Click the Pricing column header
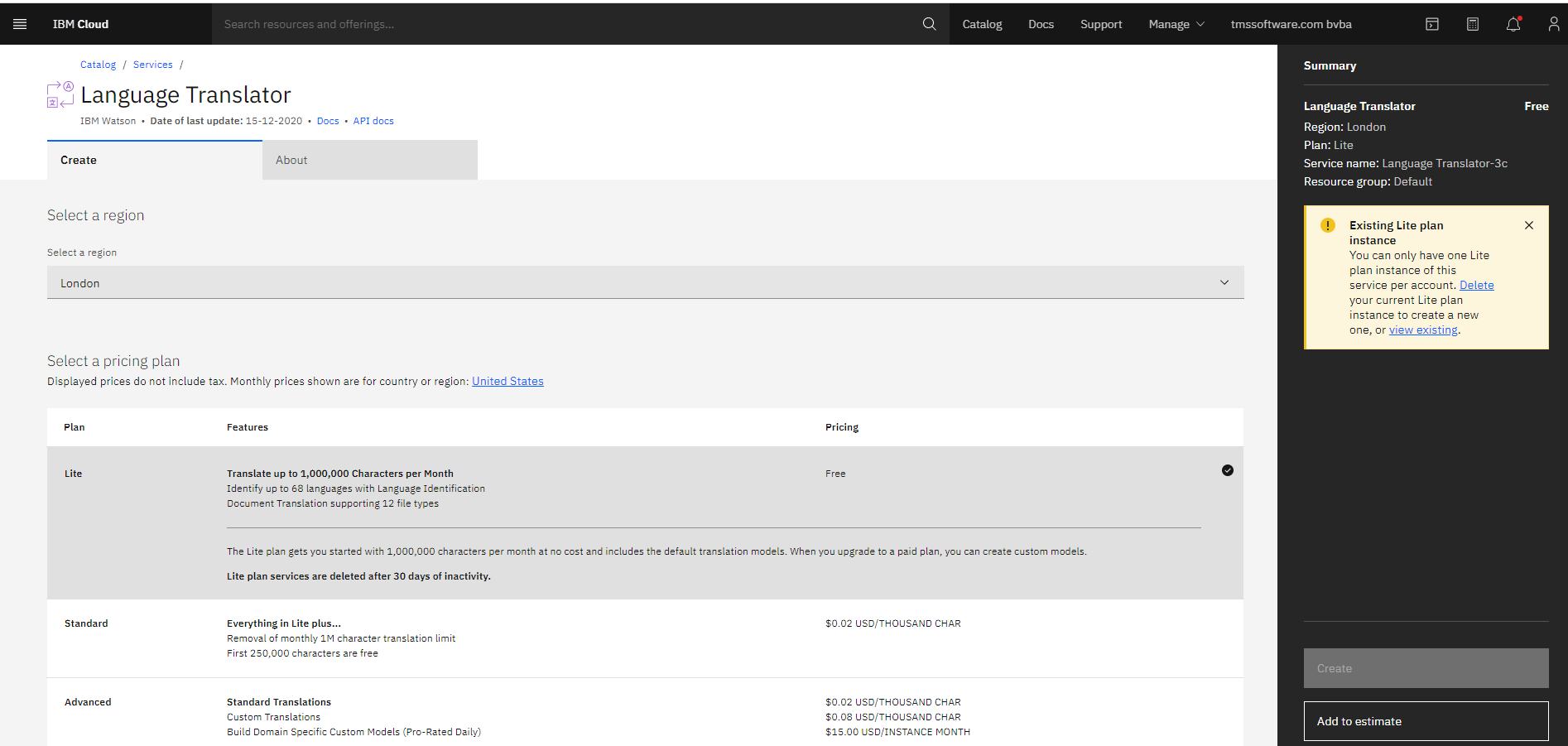The width and height of the screenshot is (1568, 746). [842, 427]
